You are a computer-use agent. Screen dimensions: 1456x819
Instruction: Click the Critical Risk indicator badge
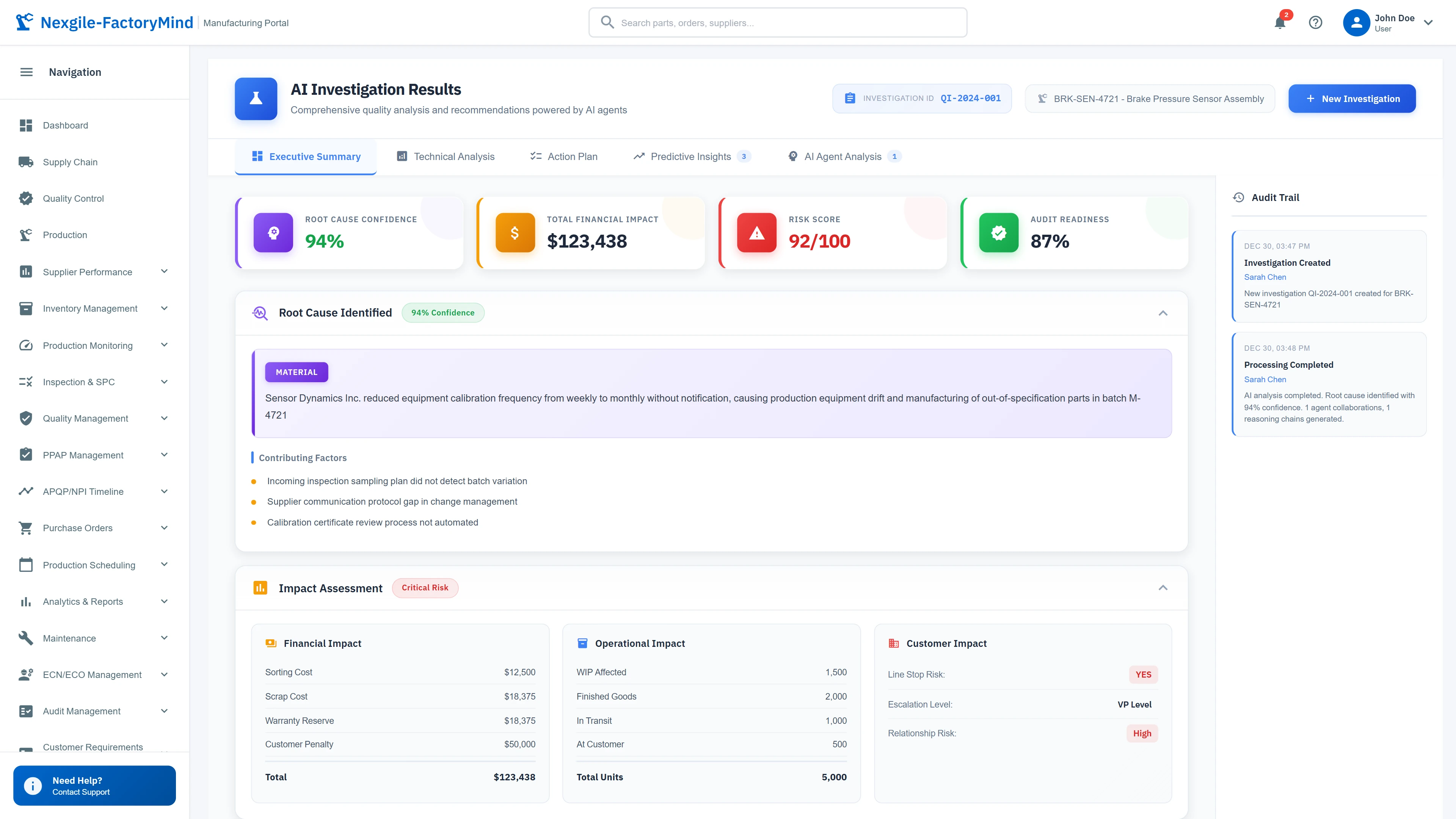425,588
